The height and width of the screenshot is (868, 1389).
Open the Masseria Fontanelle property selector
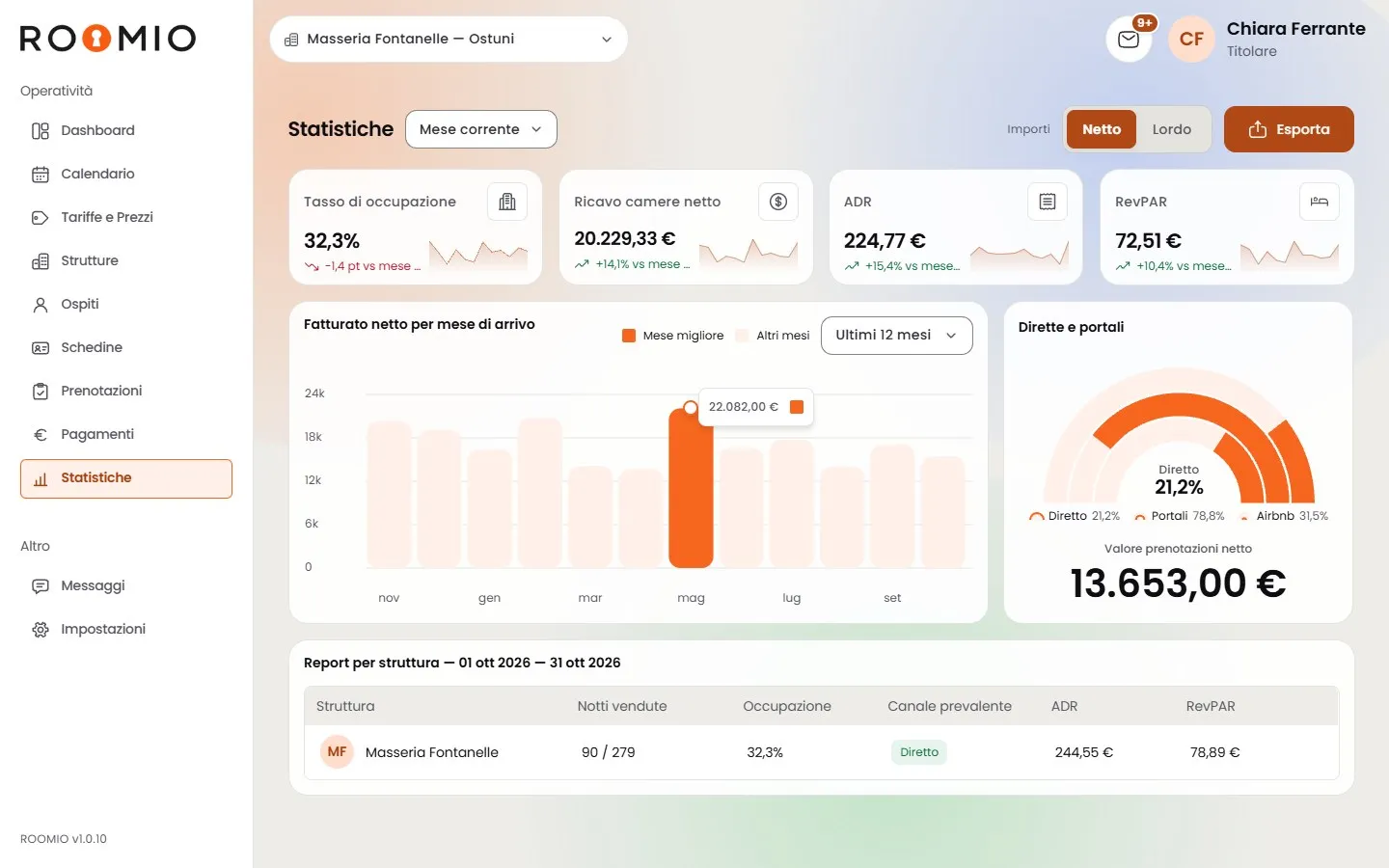coord(449,40)
